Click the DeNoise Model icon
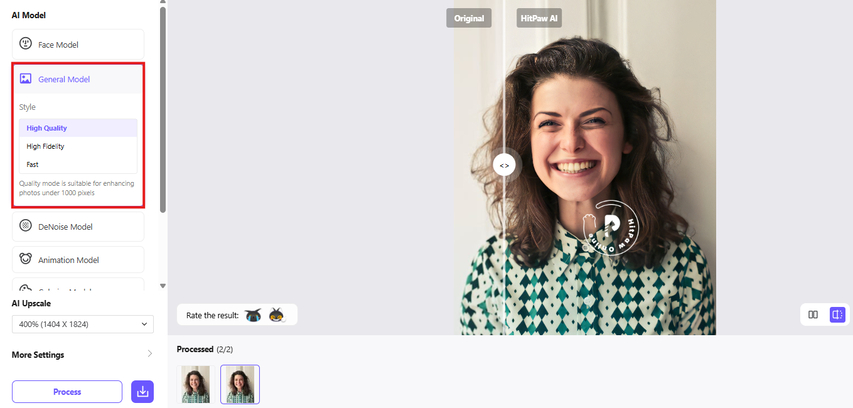The height and width of the screenshot is (408, 853). (26, 226)
